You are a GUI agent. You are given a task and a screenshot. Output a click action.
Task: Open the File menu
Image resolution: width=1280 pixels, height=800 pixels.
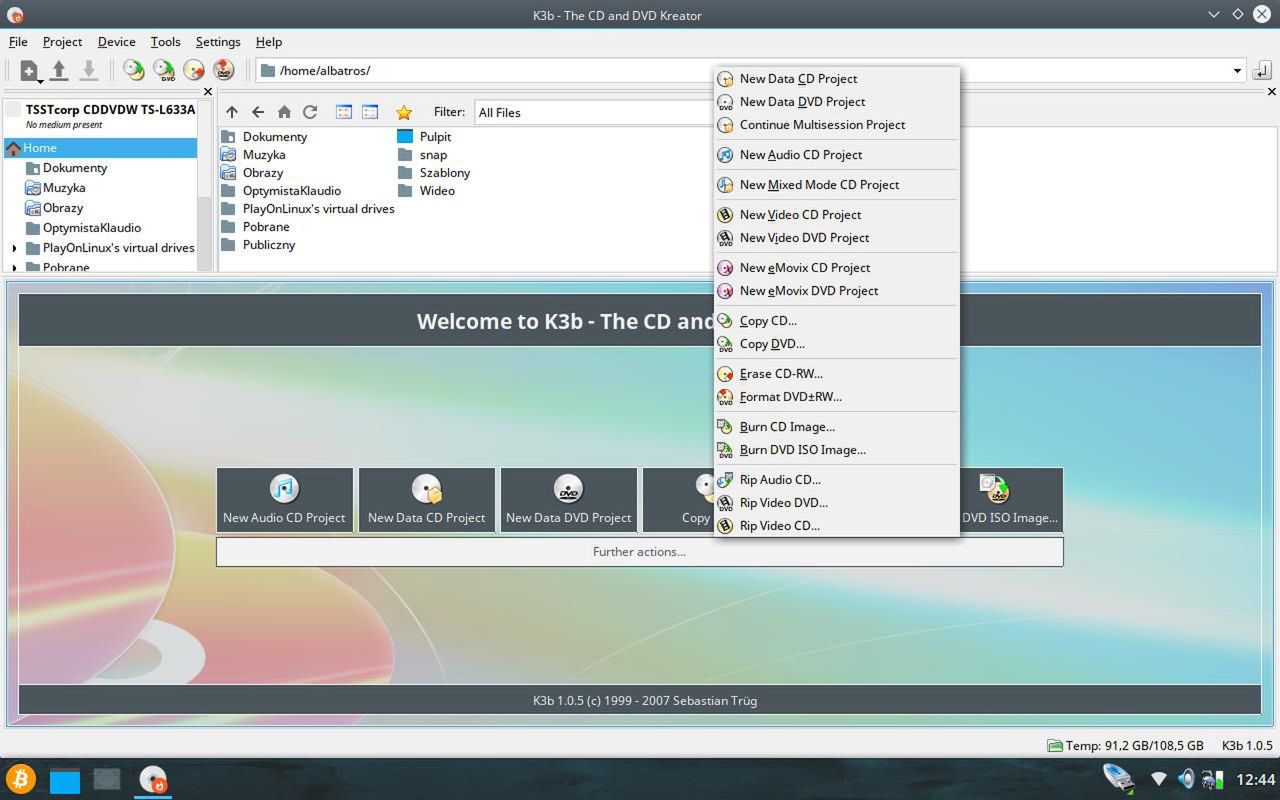[x=18, y=42]
